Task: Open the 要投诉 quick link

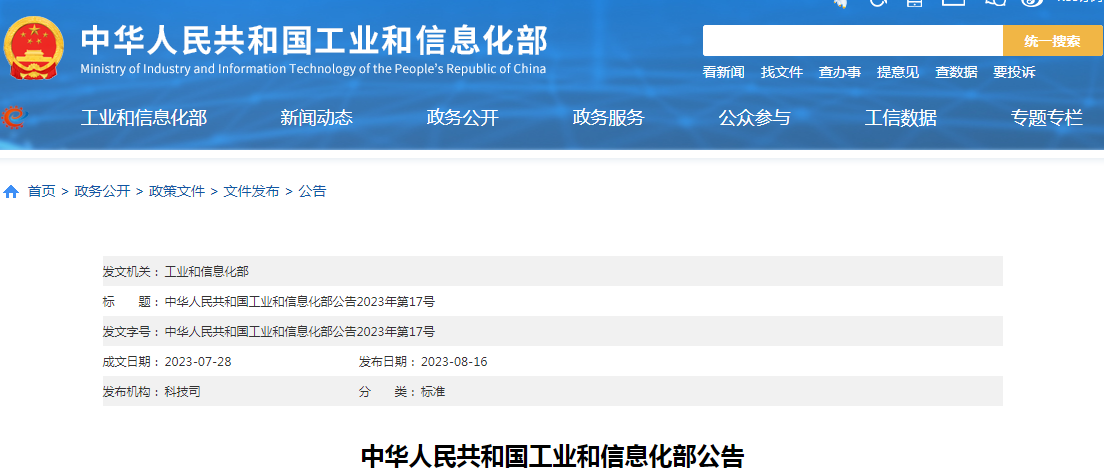Action: pyautogui.click(x=1014, y=72)
